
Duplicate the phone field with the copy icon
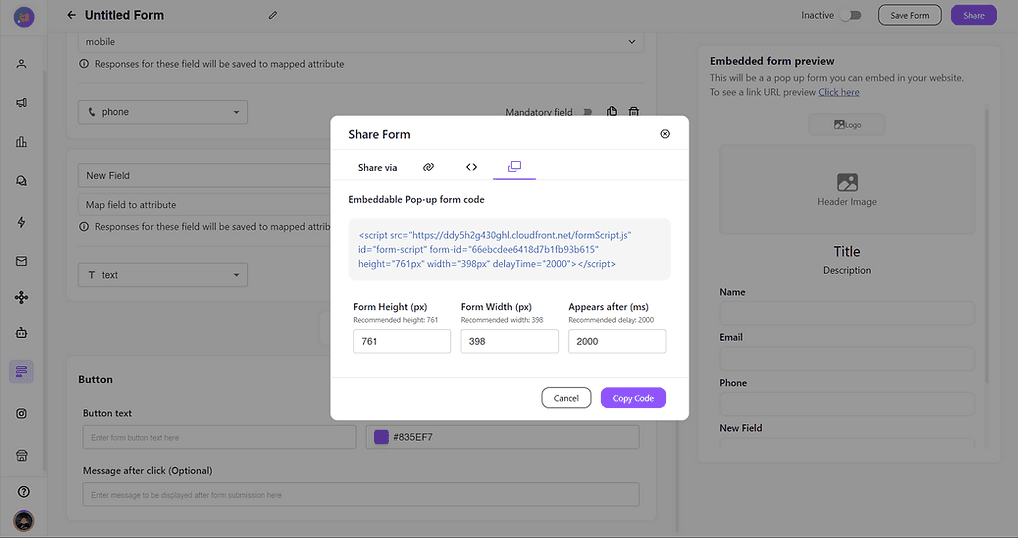pos(612,112)
